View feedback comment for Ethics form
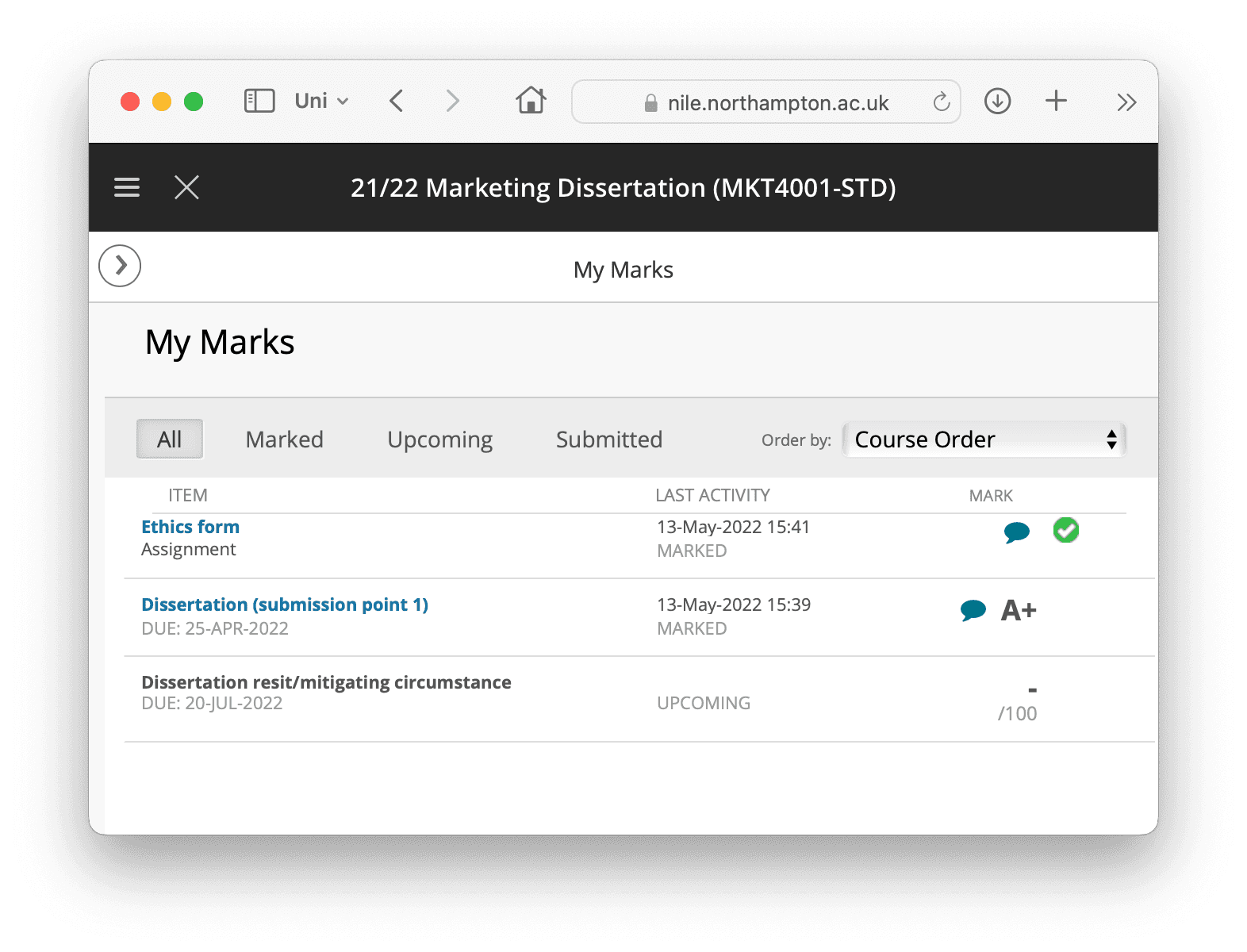This screenshot has width=1247, height=952. tap(1016, 532)
